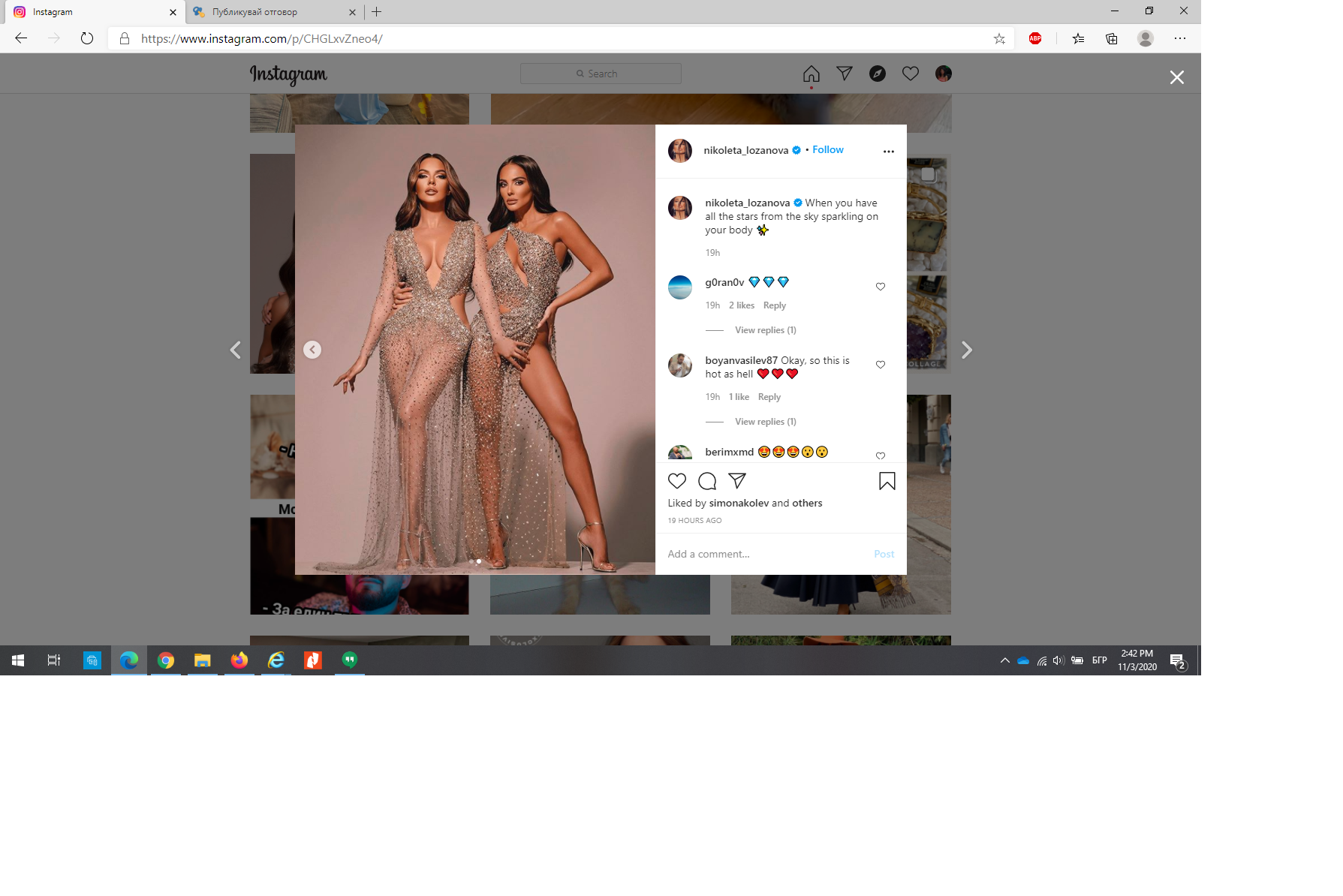Screen dimensions: 1343x896
Task: Expand replies under g0ran0v's comment
Action: click(x=765, y=330)
